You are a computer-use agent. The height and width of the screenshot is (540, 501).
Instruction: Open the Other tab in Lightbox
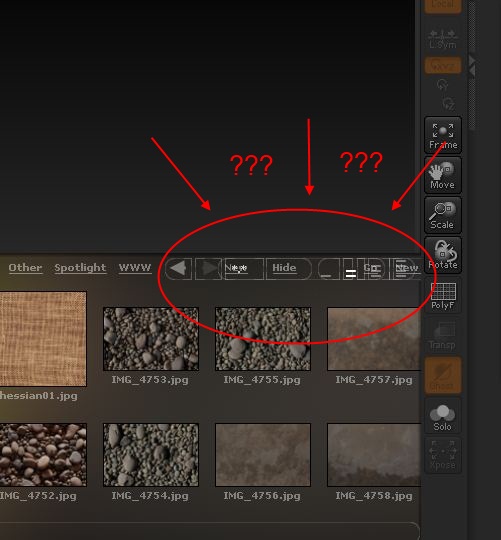coord(25,268)
